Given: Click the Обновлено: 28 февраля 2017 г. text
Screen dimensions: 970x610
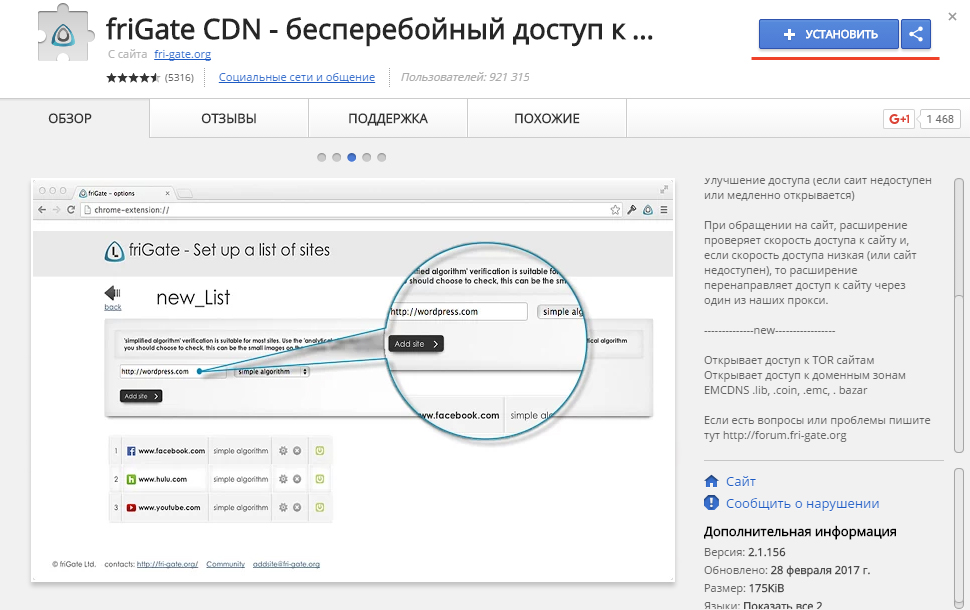Looking at the screenshot, I should coord(787,570).
